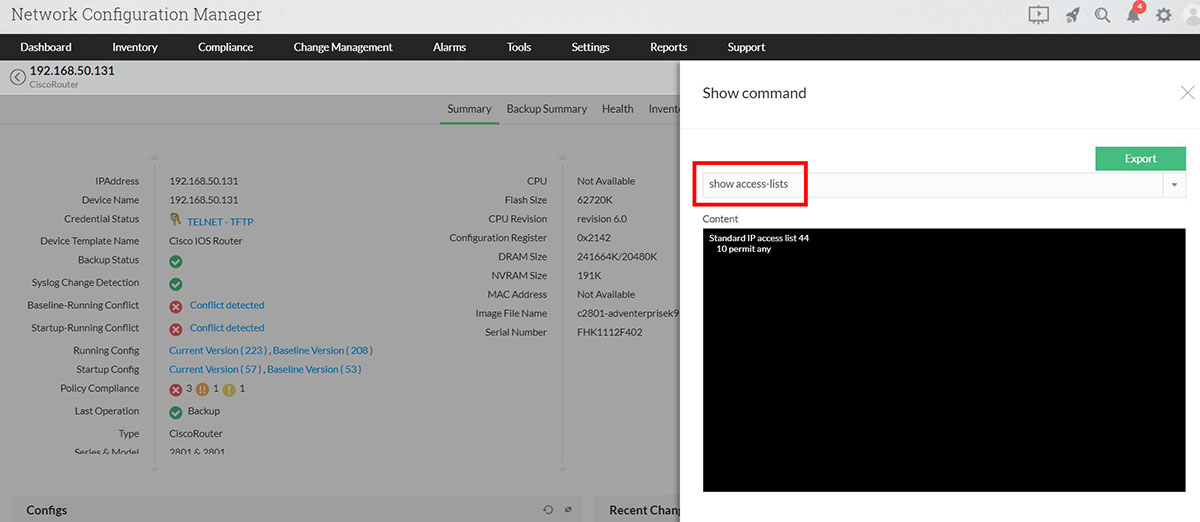Open the TELNET - TFTP credential link
1200x522 pixels.
point(219,222)
